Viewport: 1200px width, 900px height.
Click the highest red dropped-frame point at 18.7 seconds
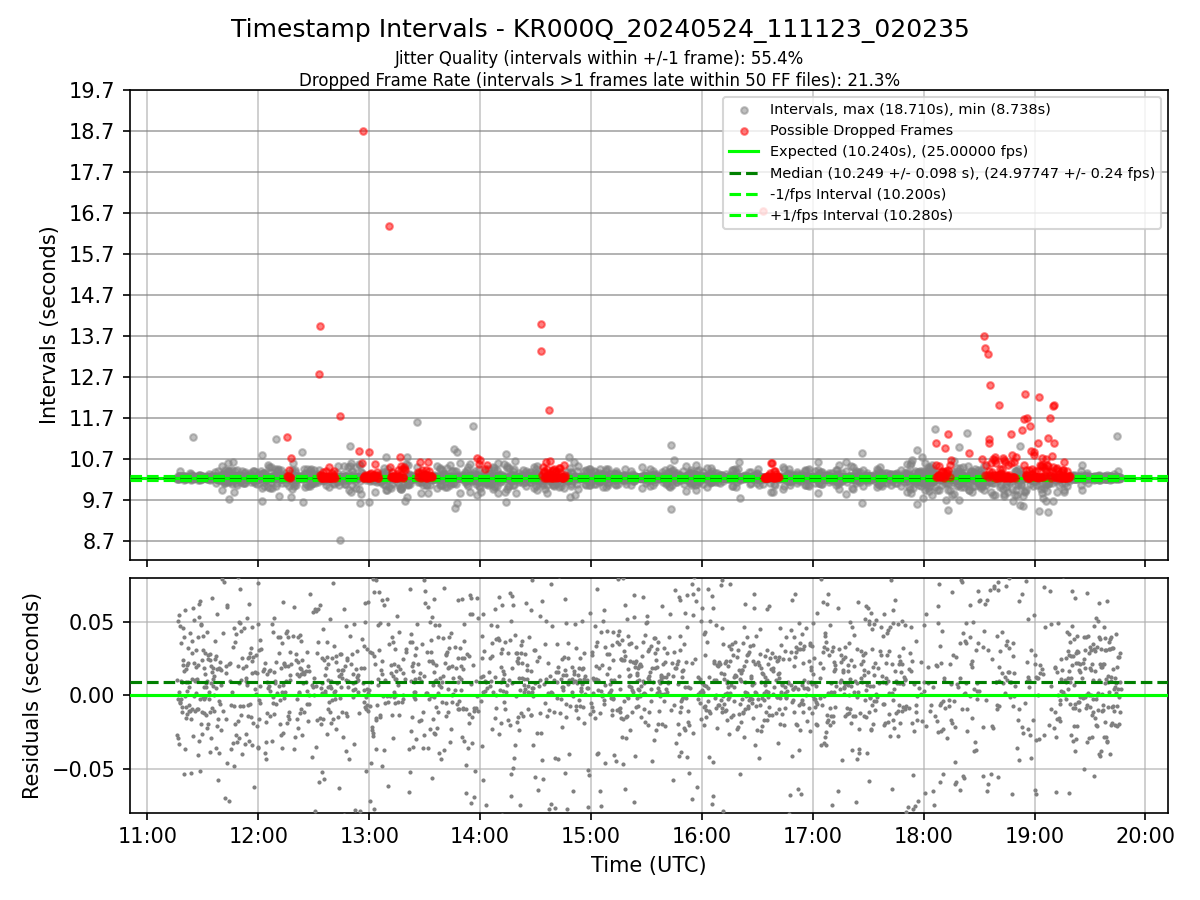click(x=363, y=131)
